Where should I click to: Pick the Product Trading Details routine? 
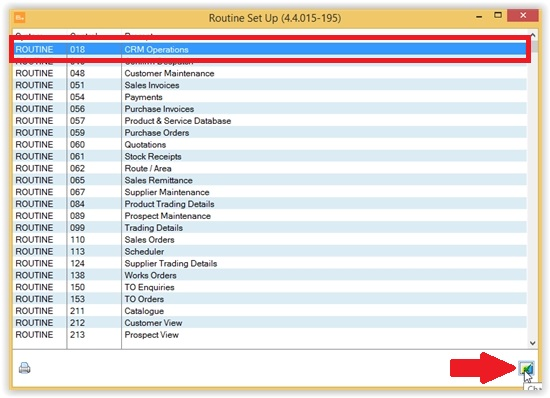[x=269, y=204]
